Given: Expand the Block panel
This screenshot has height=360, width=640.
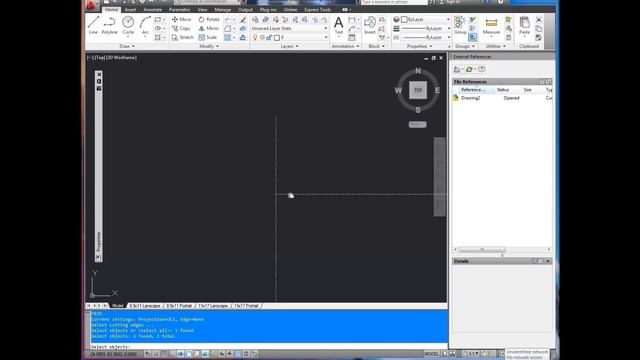Looking at the screenshot, I should pos(376,46).
